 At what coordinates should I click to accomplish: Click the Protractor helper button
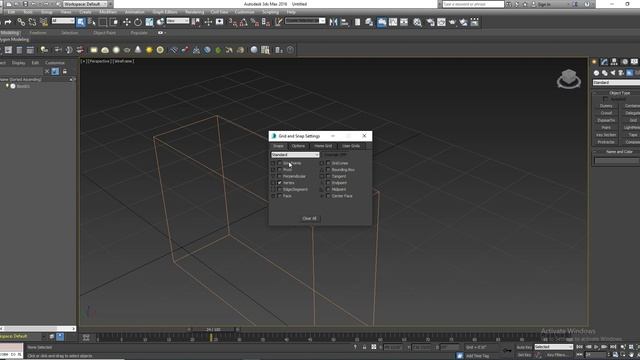tap(606, 142)
